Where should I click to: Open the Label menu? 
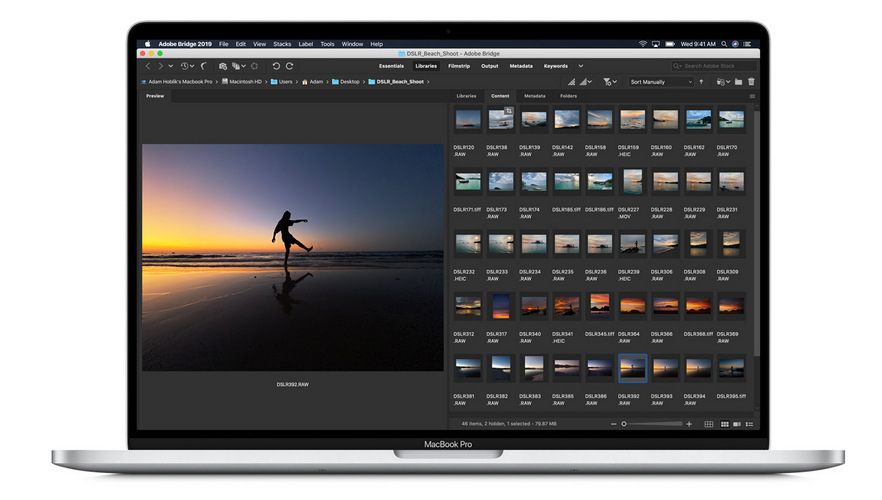306,44
